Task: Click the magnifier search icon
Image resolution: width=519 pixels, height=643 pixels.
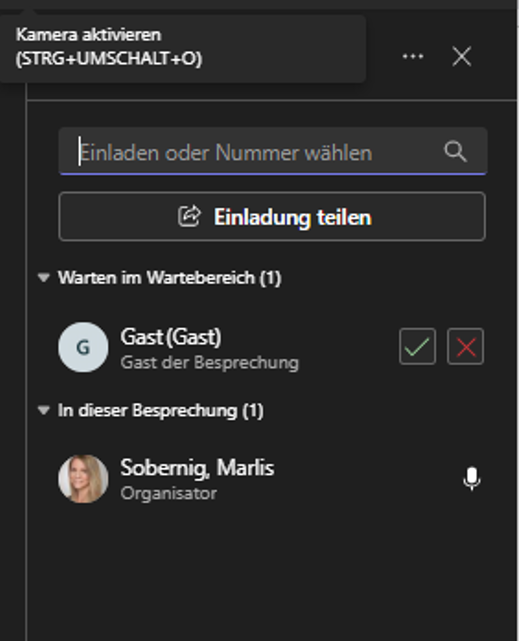Action: [x=455, y=152]
